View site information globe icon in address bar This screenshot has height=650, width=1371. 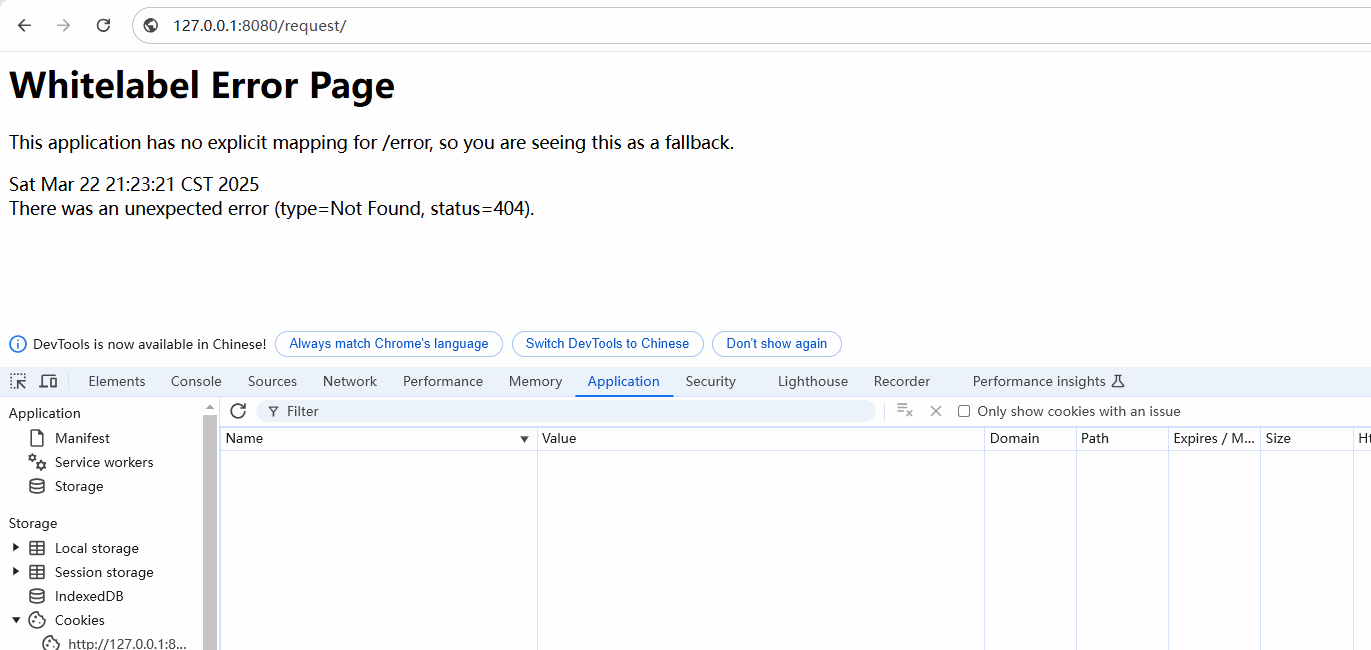[151, 25]
